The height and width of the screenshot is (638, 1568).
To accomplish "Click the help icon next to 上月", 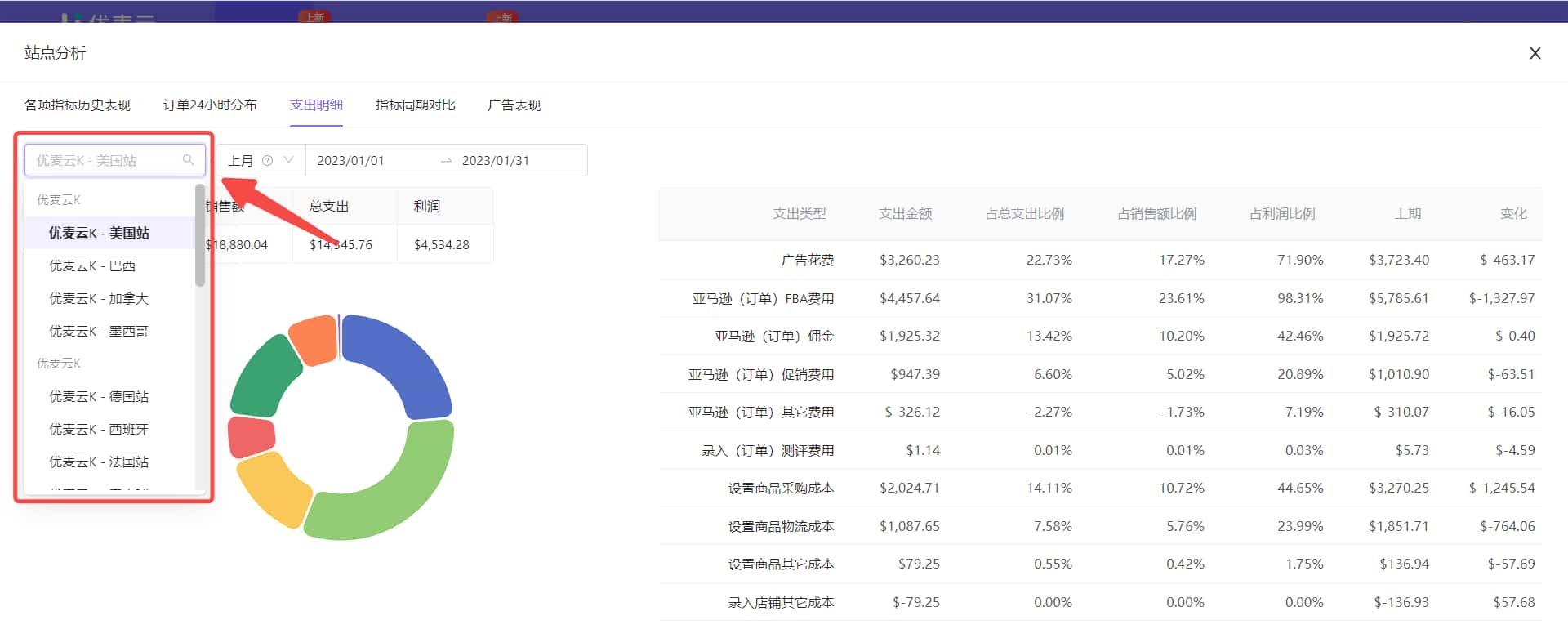I will (x=267, y=161).
